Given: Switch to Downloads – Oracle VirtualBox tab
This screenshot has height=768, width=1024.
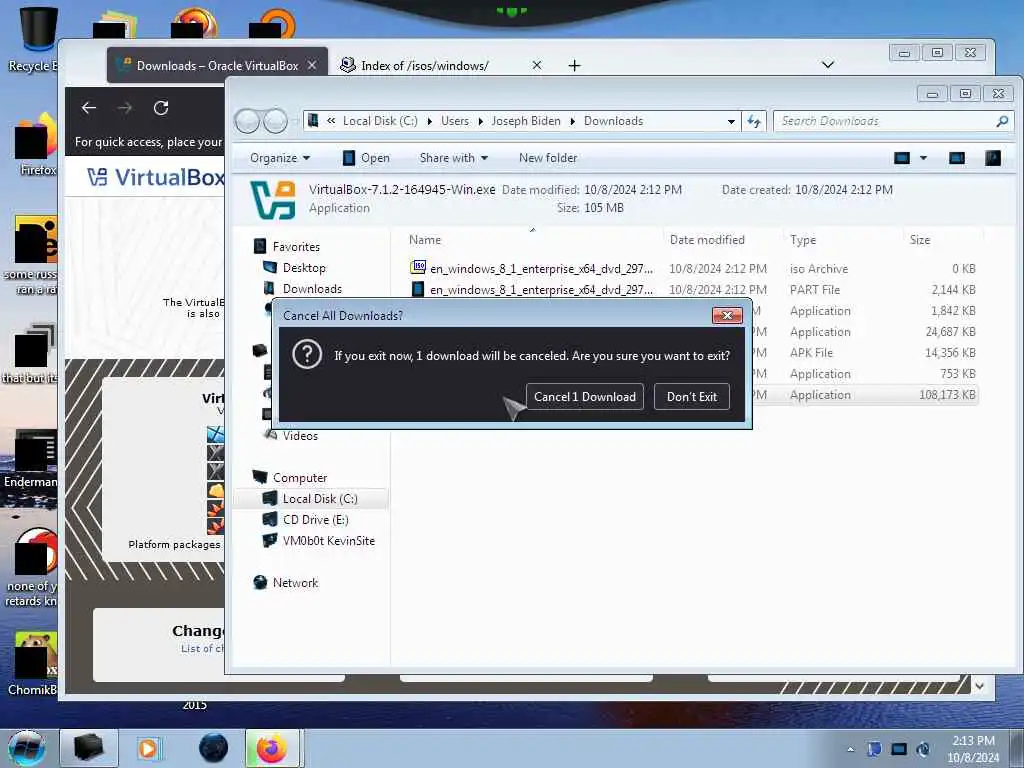Looking at the screenshot, I should 217,65.
